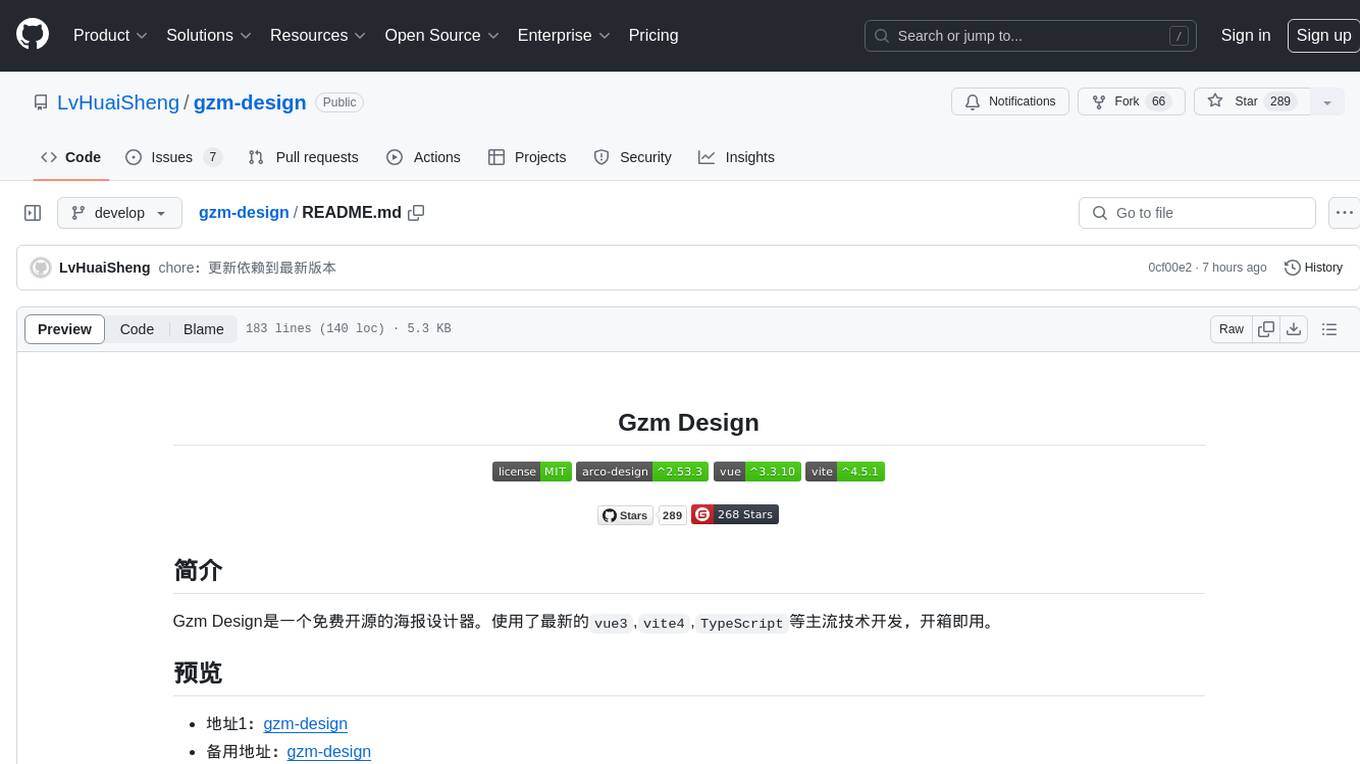Switch to the Code tab

pyautogui.click(x=71, y=157)
